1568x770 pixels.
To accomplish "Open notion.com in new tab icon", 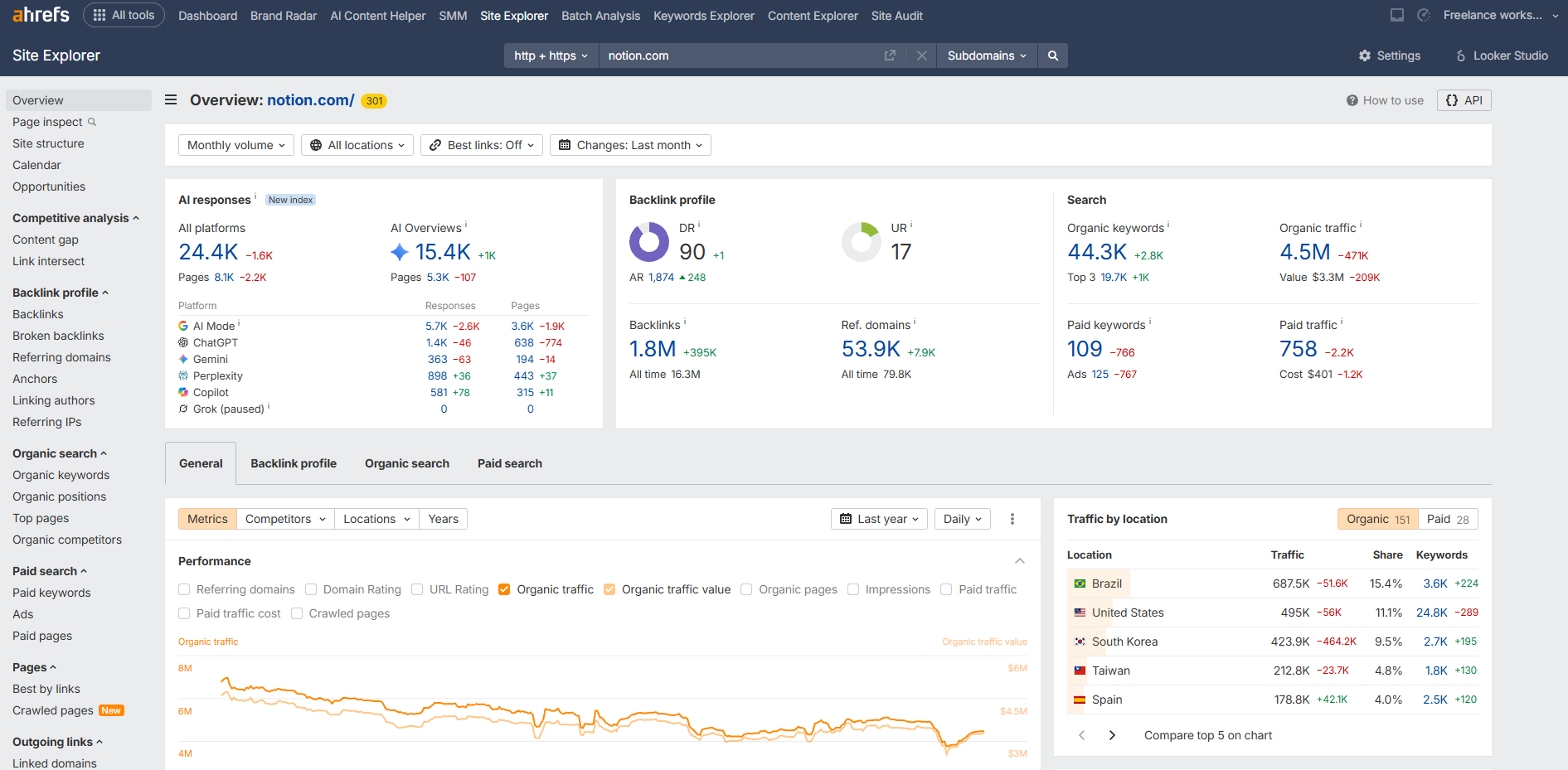I will click(x=890, y=56).
